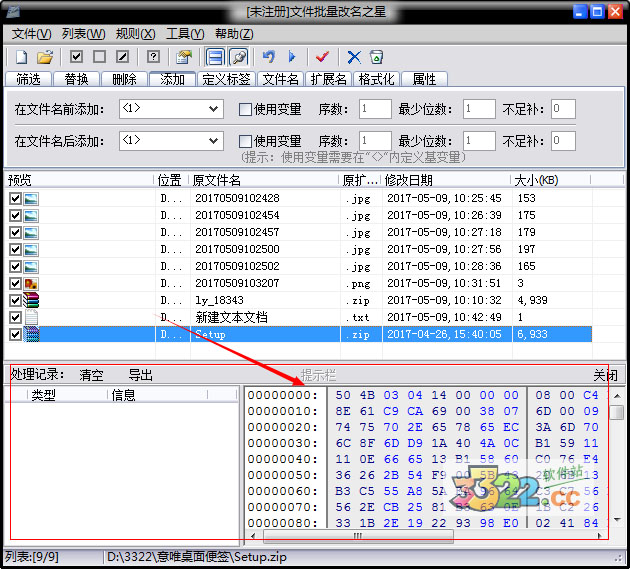Click image icon of 20170509102502 row
This screenshot has width=630, height=569.
31,266
